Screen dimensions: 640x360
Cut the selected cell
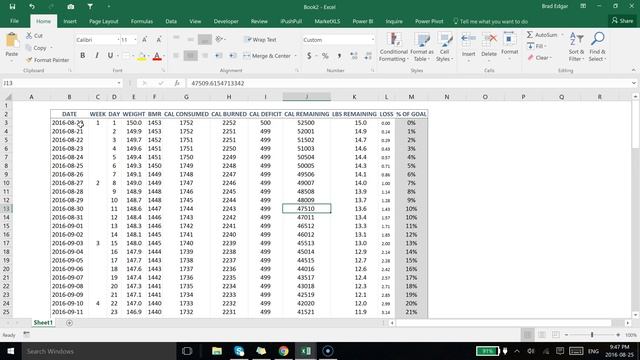pyautogui.click(x=34, y=36)
